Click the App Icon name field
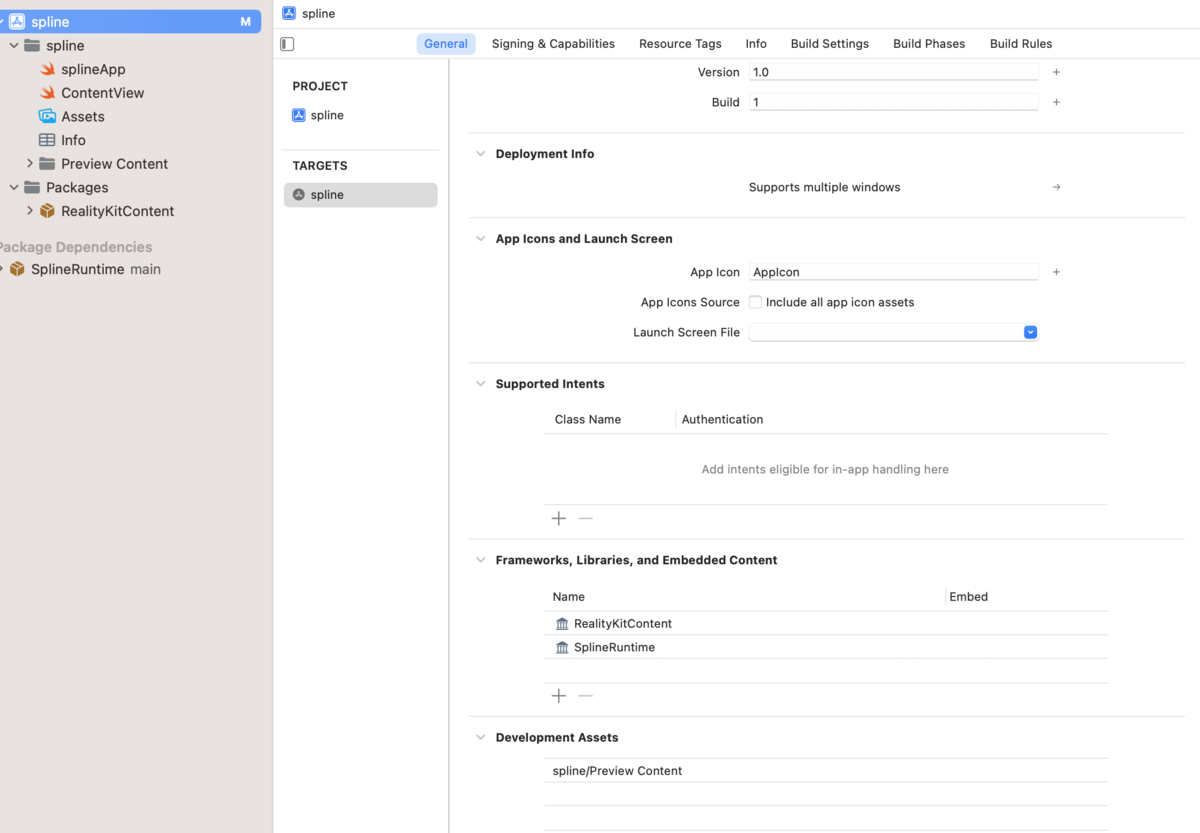 894,272
